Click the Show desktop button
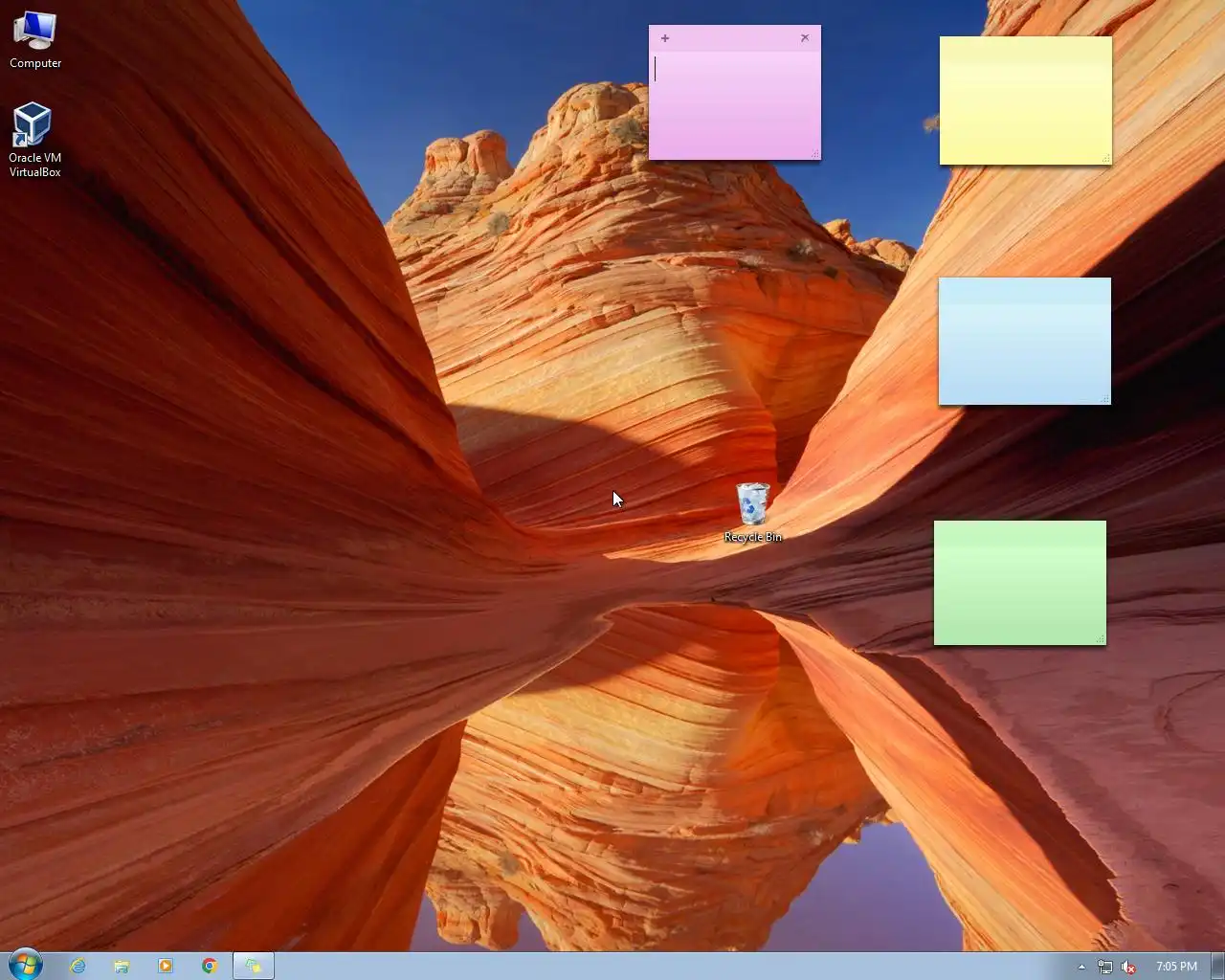Screen dimensions: 1225x980 (x=1218, y=966)
